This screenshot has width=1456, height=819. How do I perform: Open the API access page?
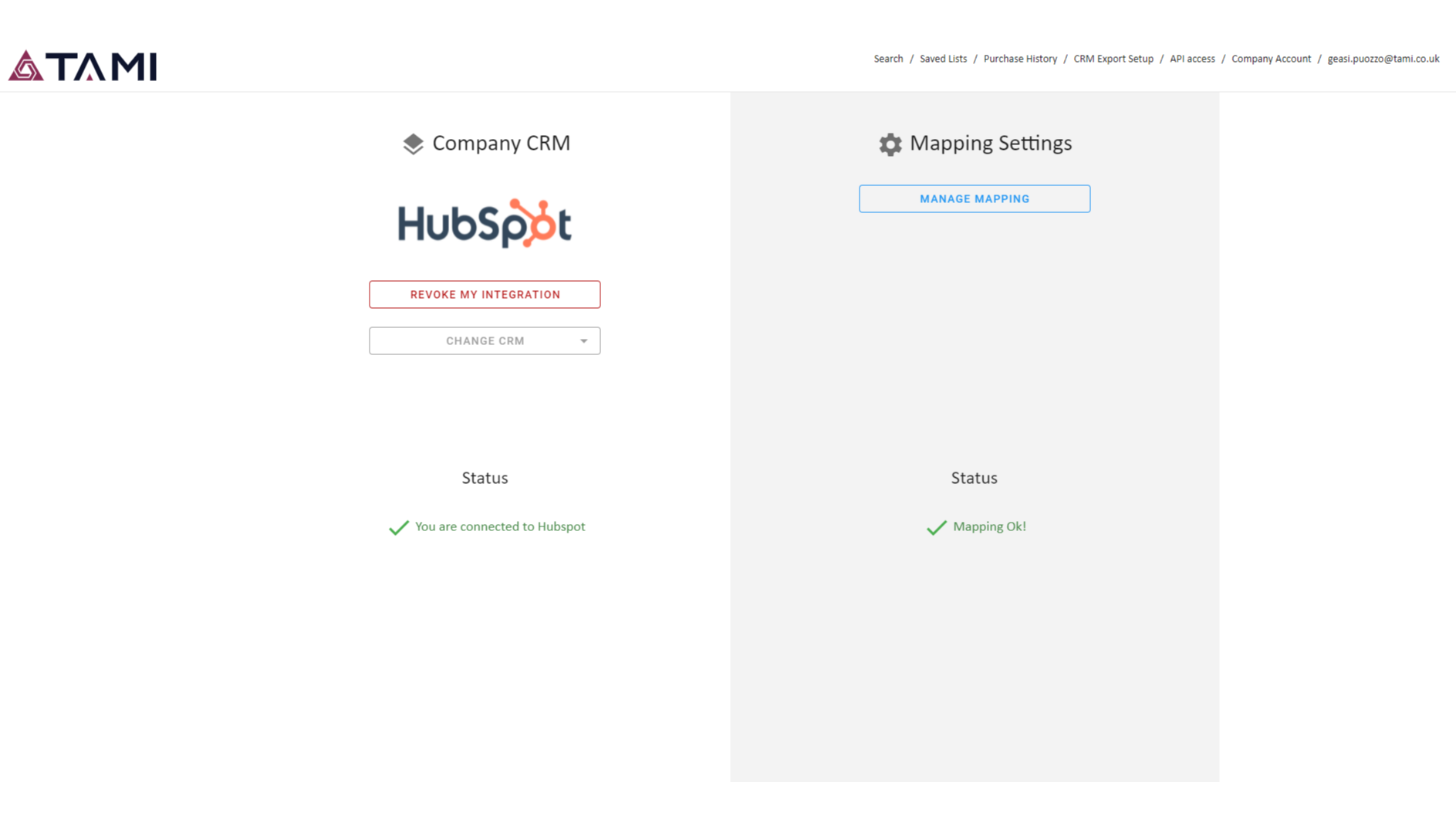pyautogui.click(x=1191, y=59)
